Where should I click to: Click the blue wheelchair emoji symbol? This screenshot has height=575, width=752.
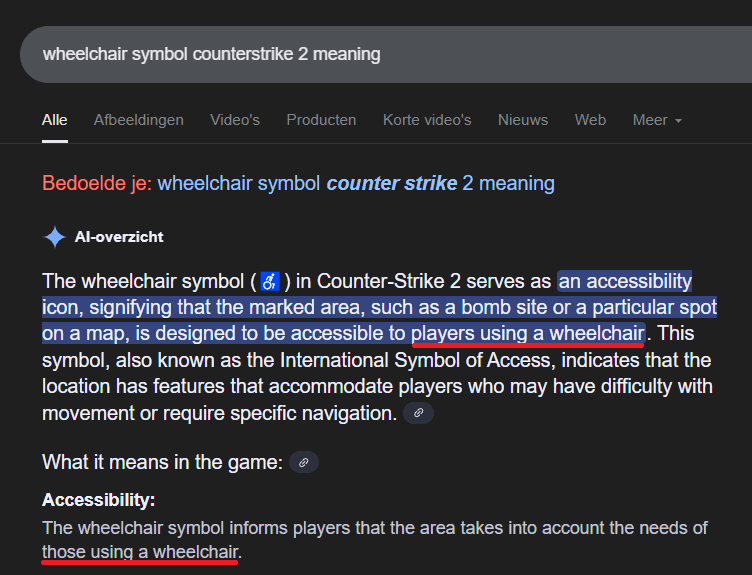[x=270, y=282]
